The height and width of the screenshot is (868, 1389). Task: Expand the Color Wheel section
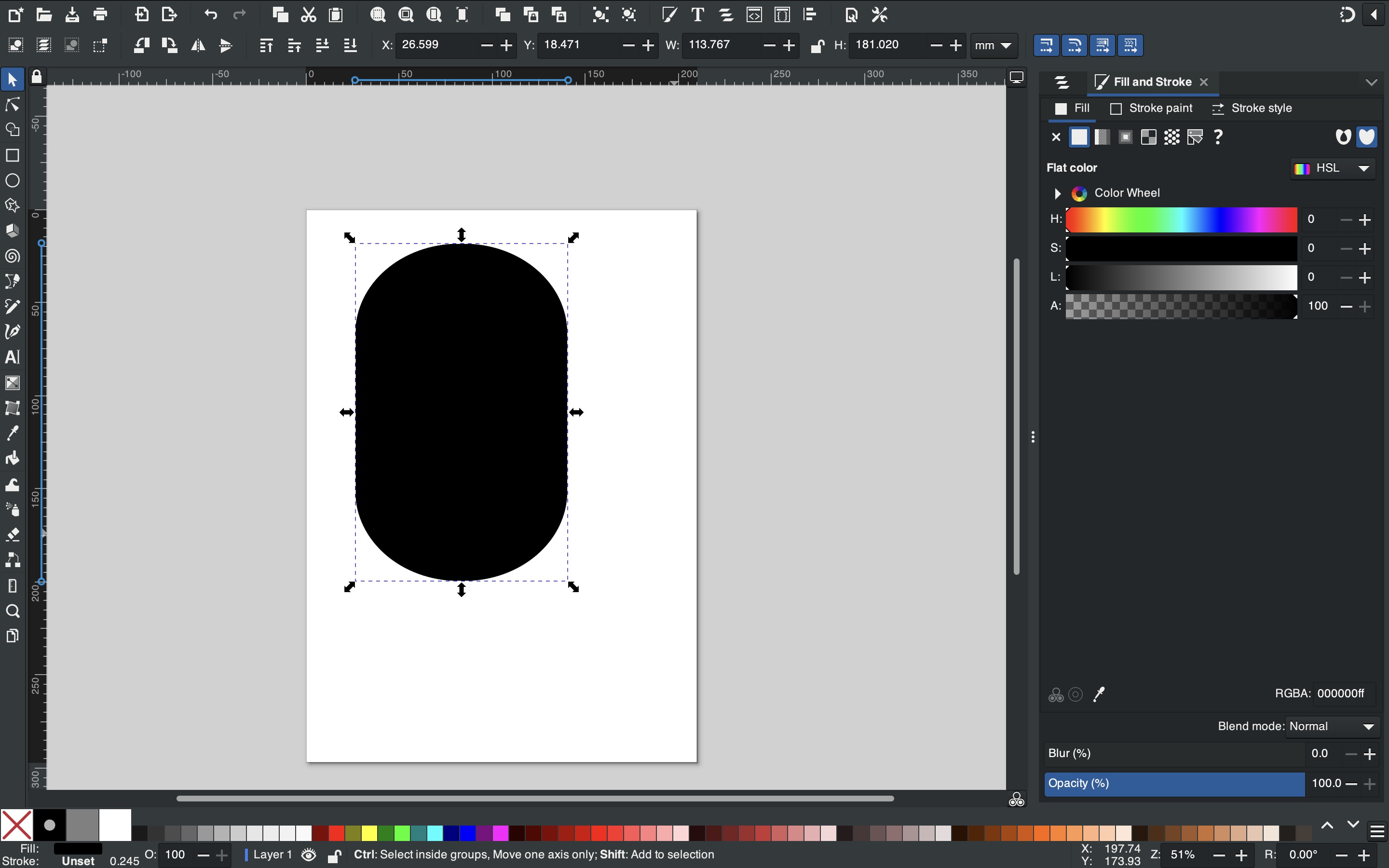coord(1058,193)
